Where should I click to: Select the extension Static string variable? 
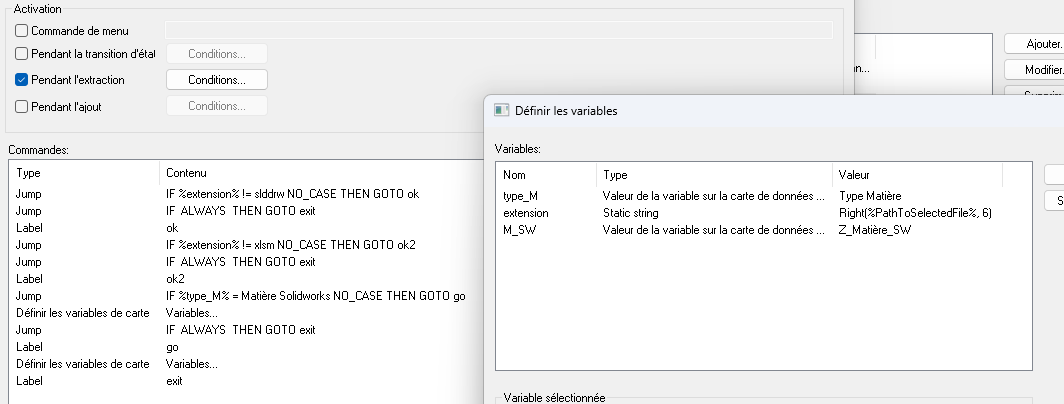(526, 213)
